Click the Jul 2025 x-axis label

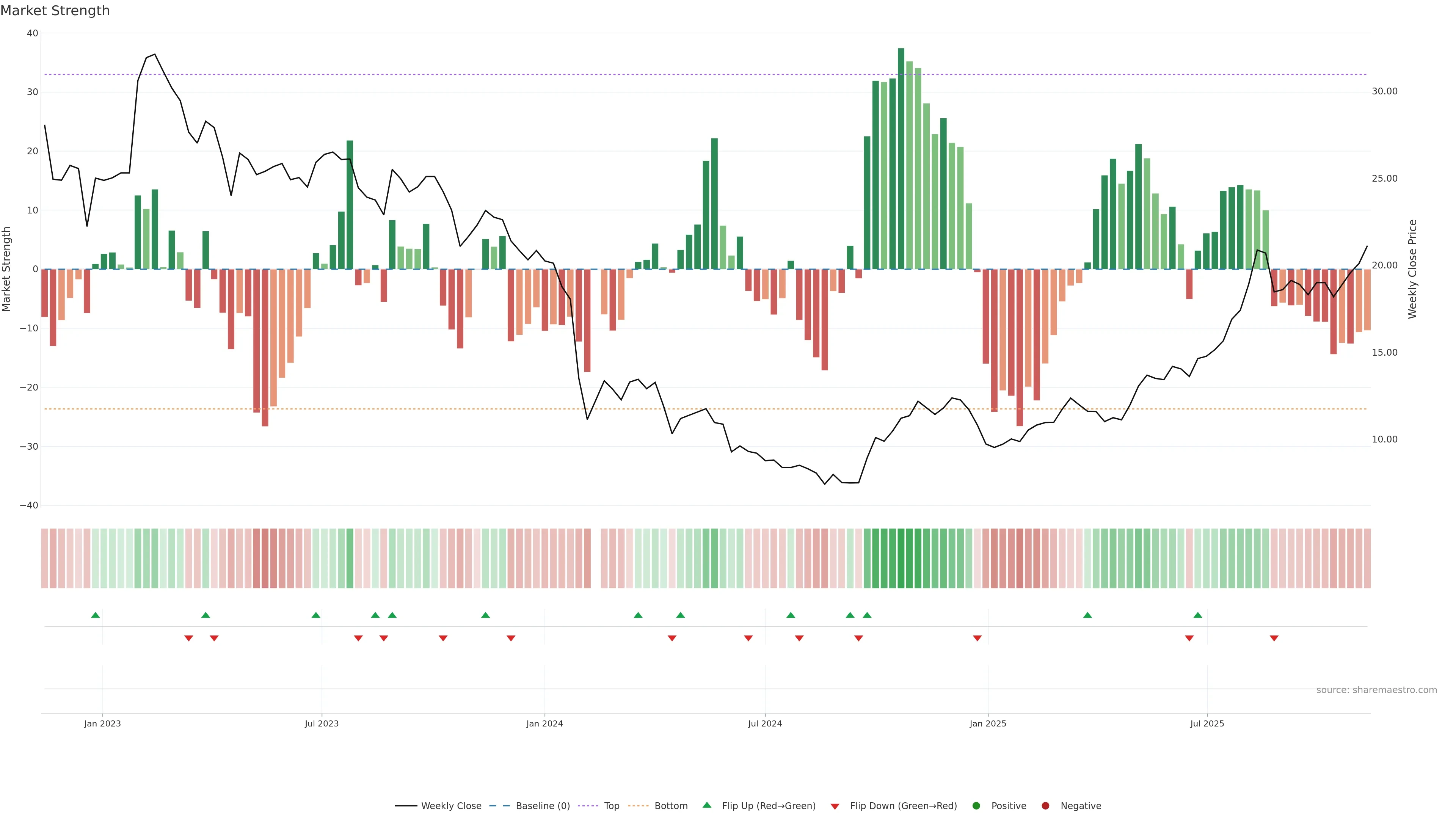1207,723
